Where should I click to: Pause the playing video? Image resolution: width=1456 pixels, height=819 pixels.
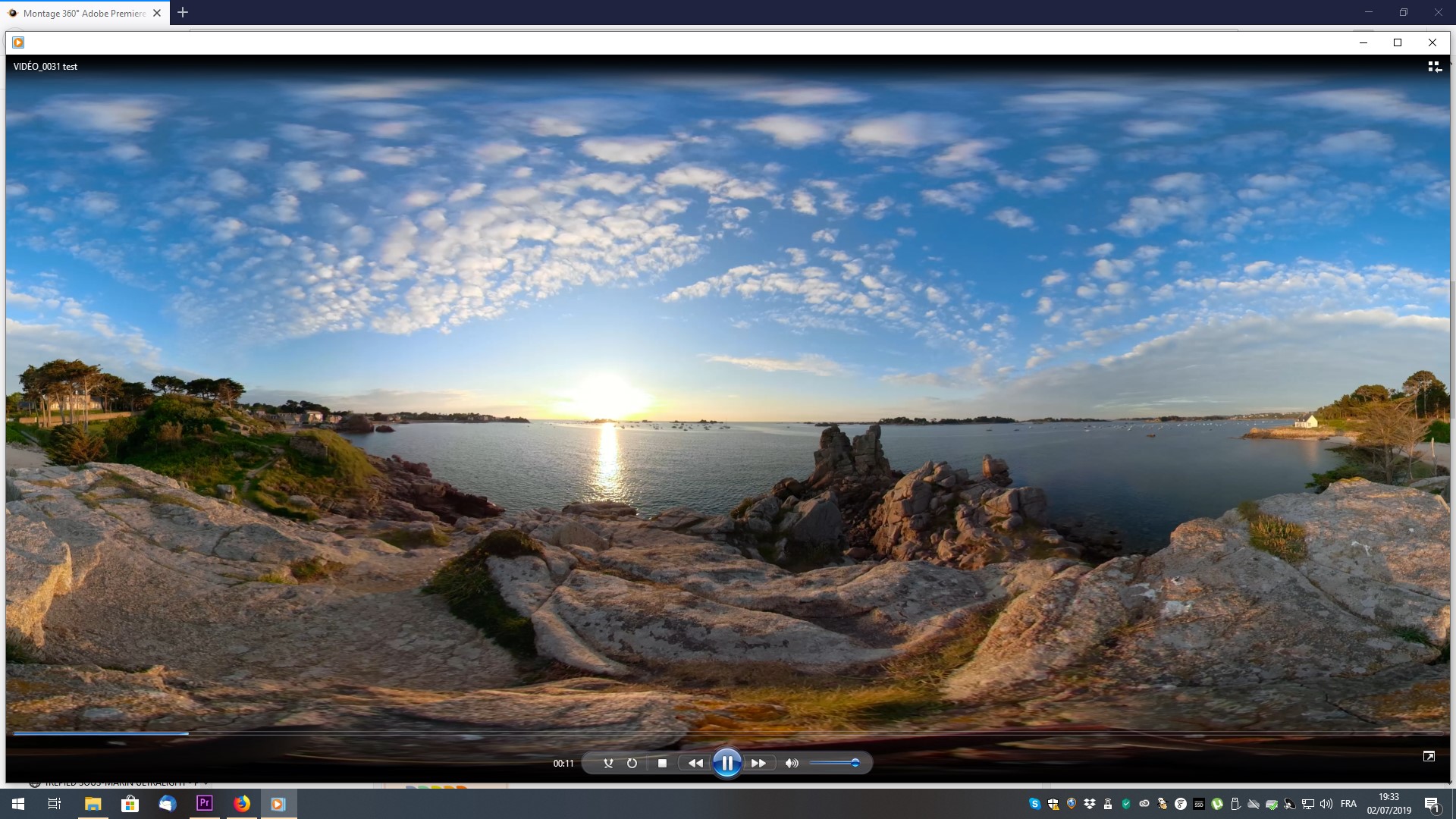[726, 763]
